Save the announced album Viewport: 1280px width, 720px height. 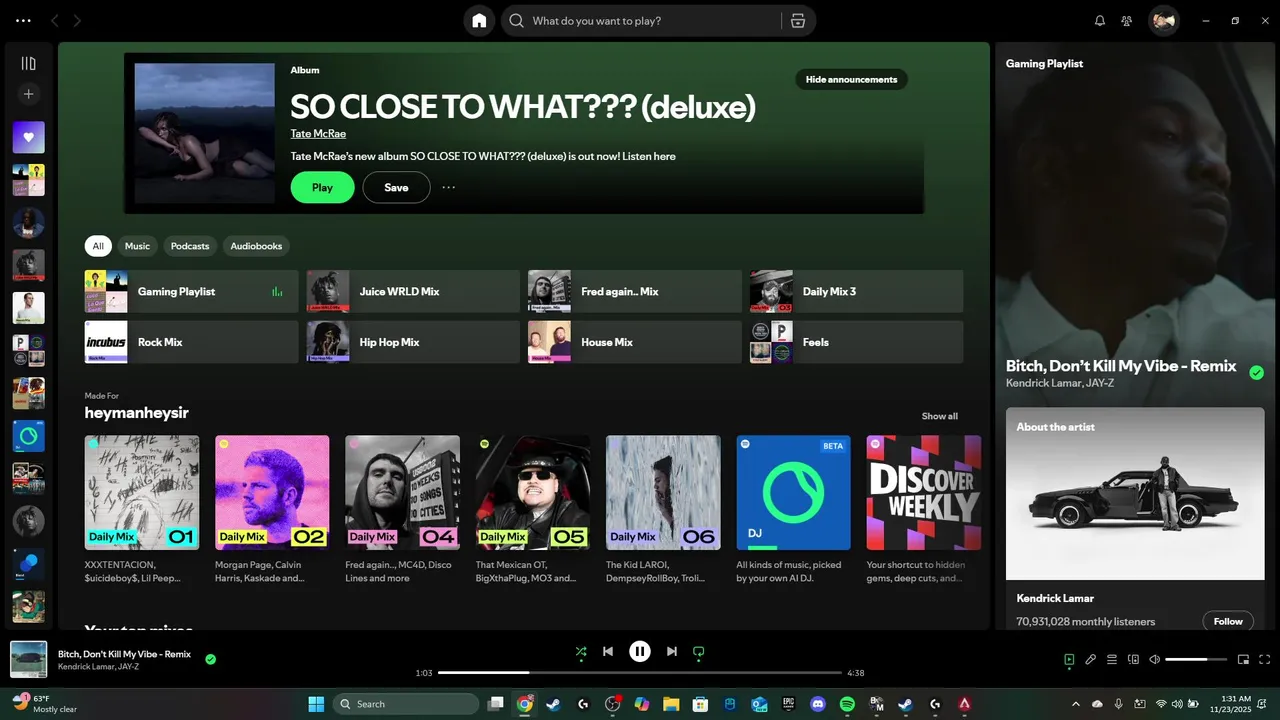point(396,187)
